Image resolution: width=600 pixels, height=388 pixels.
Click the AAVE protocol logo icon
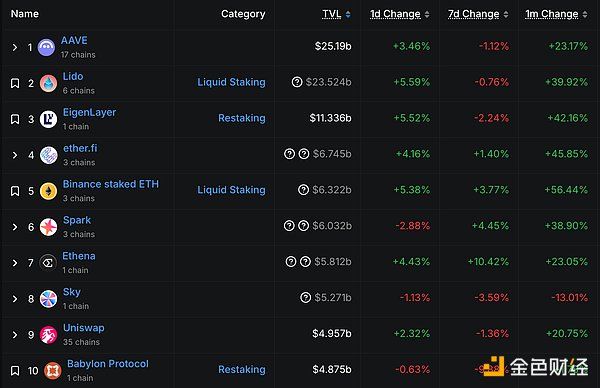(x=46, y=47)
